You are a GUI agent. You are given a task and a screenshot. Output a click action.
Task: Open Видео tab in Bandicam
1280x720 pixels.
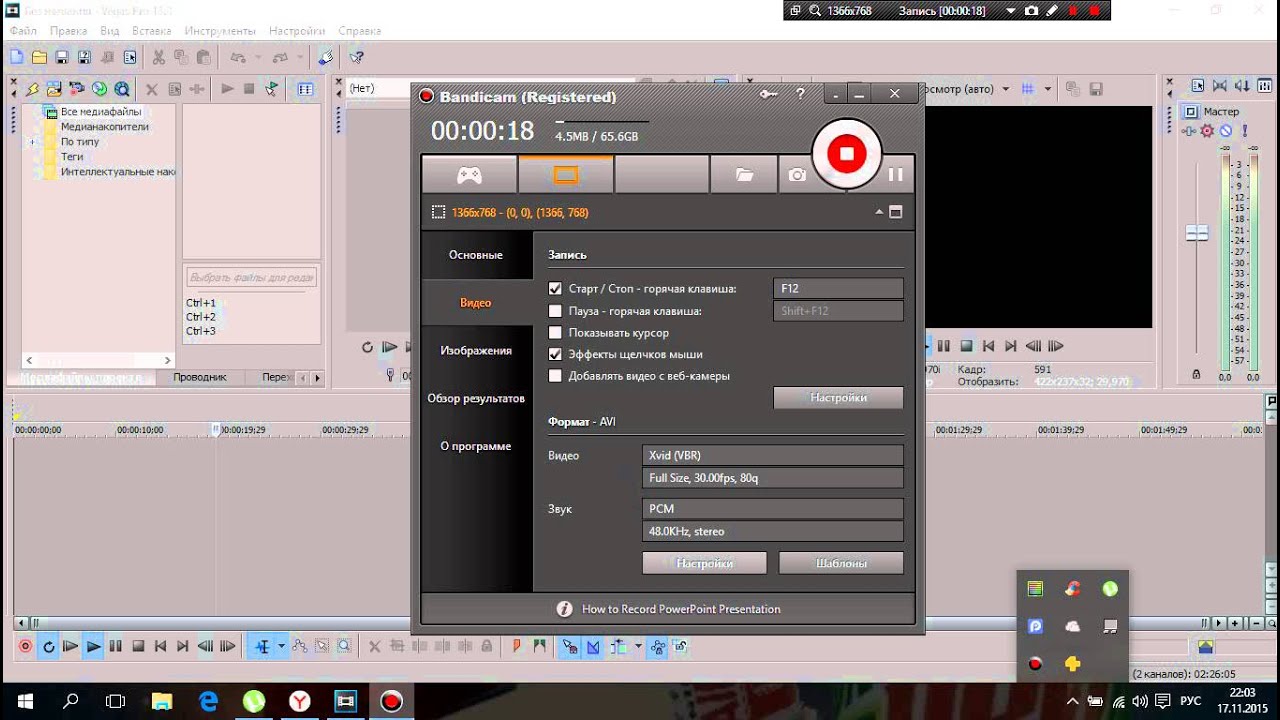pyautogui.click(x=476, y=303)
